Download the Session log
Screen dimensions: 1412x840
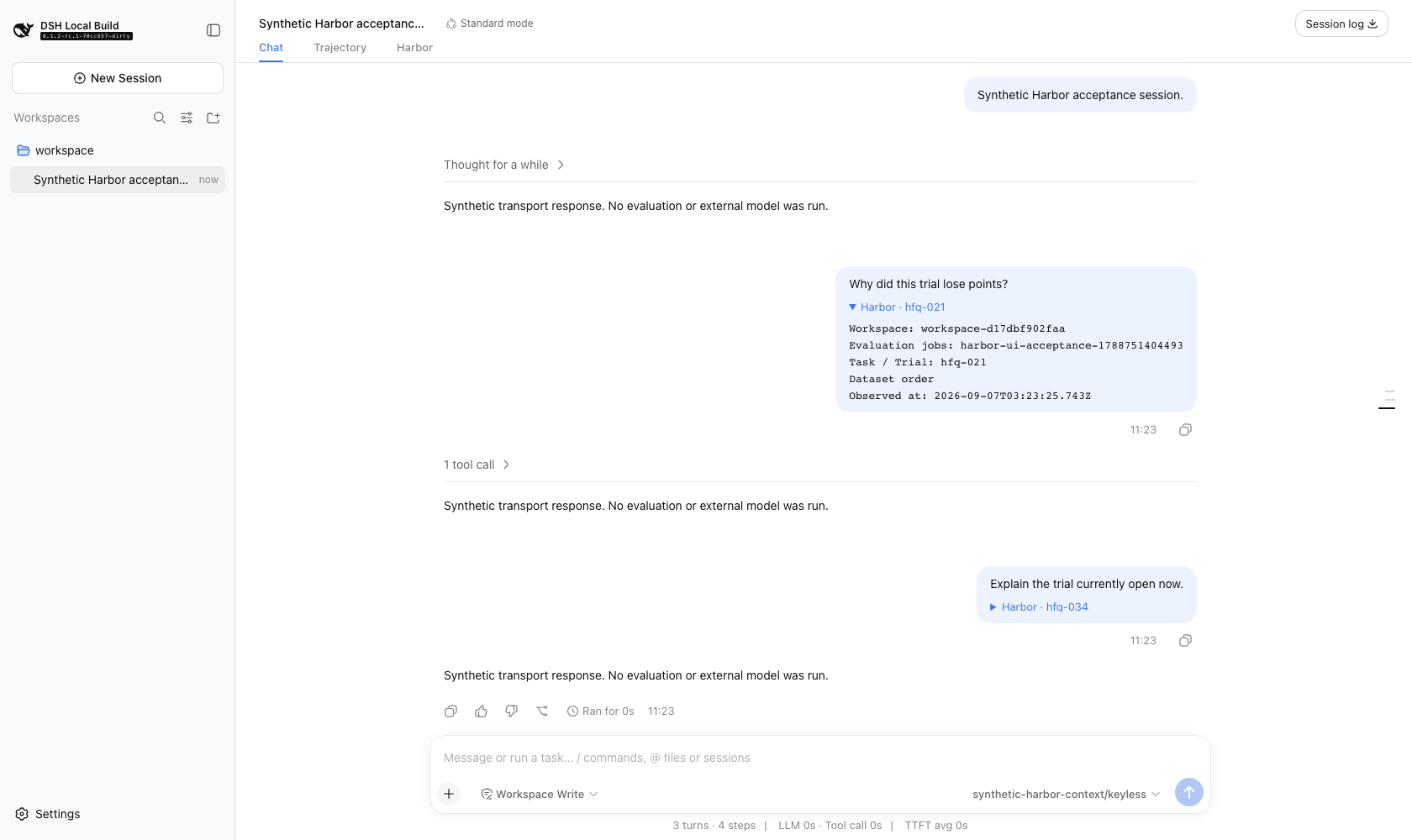point(1341,24)
